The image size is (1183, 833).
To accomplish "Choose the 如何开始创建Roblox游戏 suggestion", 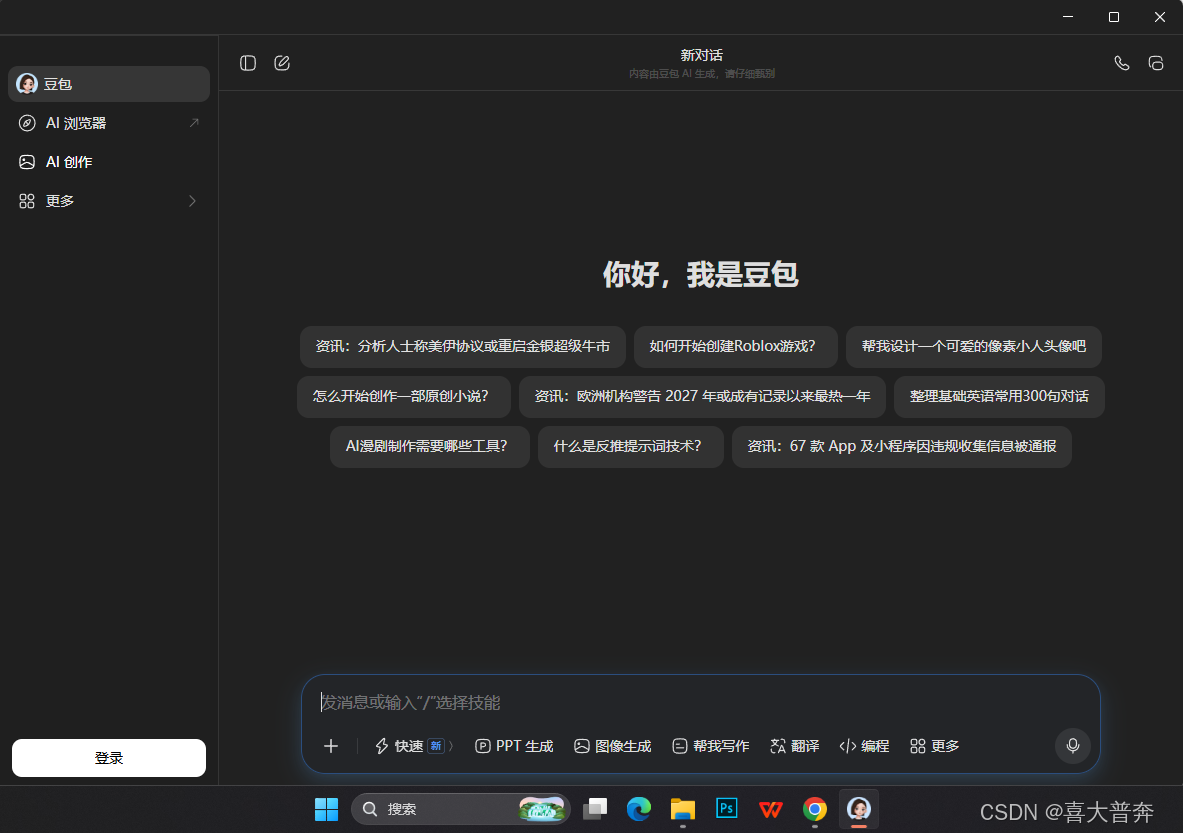I will (736, 346).
